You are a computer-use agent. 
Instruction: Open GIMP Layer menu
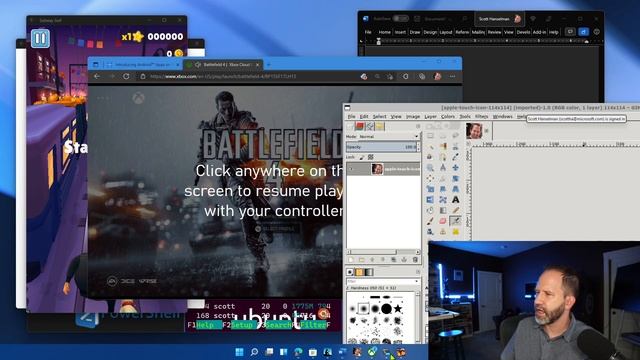[x=430, y=117]
